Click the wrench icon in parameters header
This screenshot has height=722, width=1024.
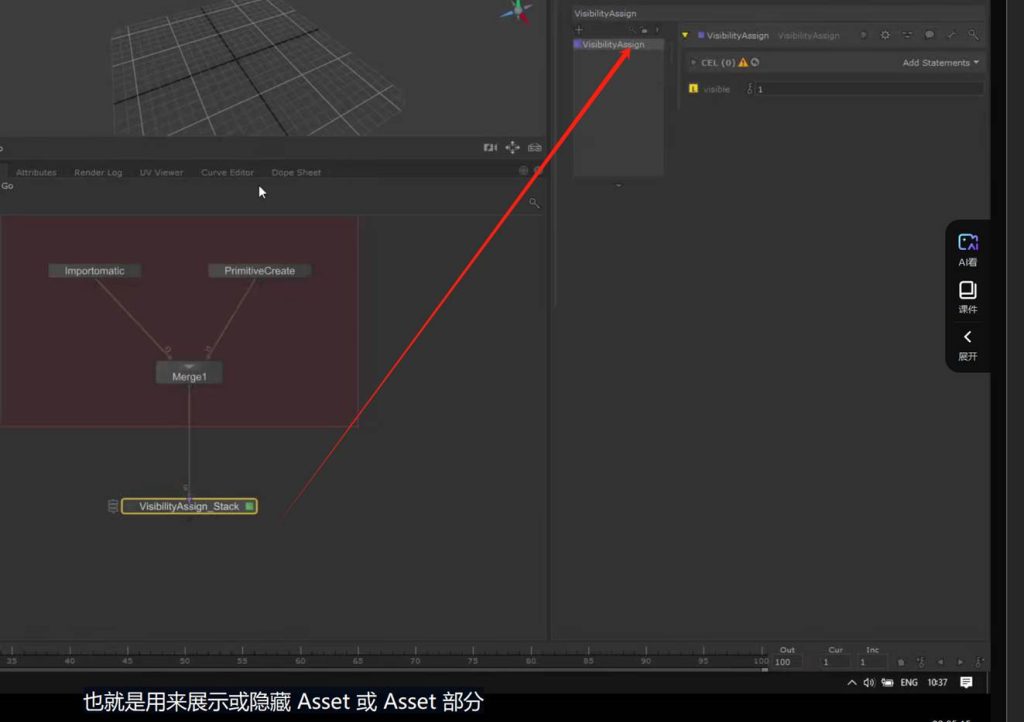point(951,35)
